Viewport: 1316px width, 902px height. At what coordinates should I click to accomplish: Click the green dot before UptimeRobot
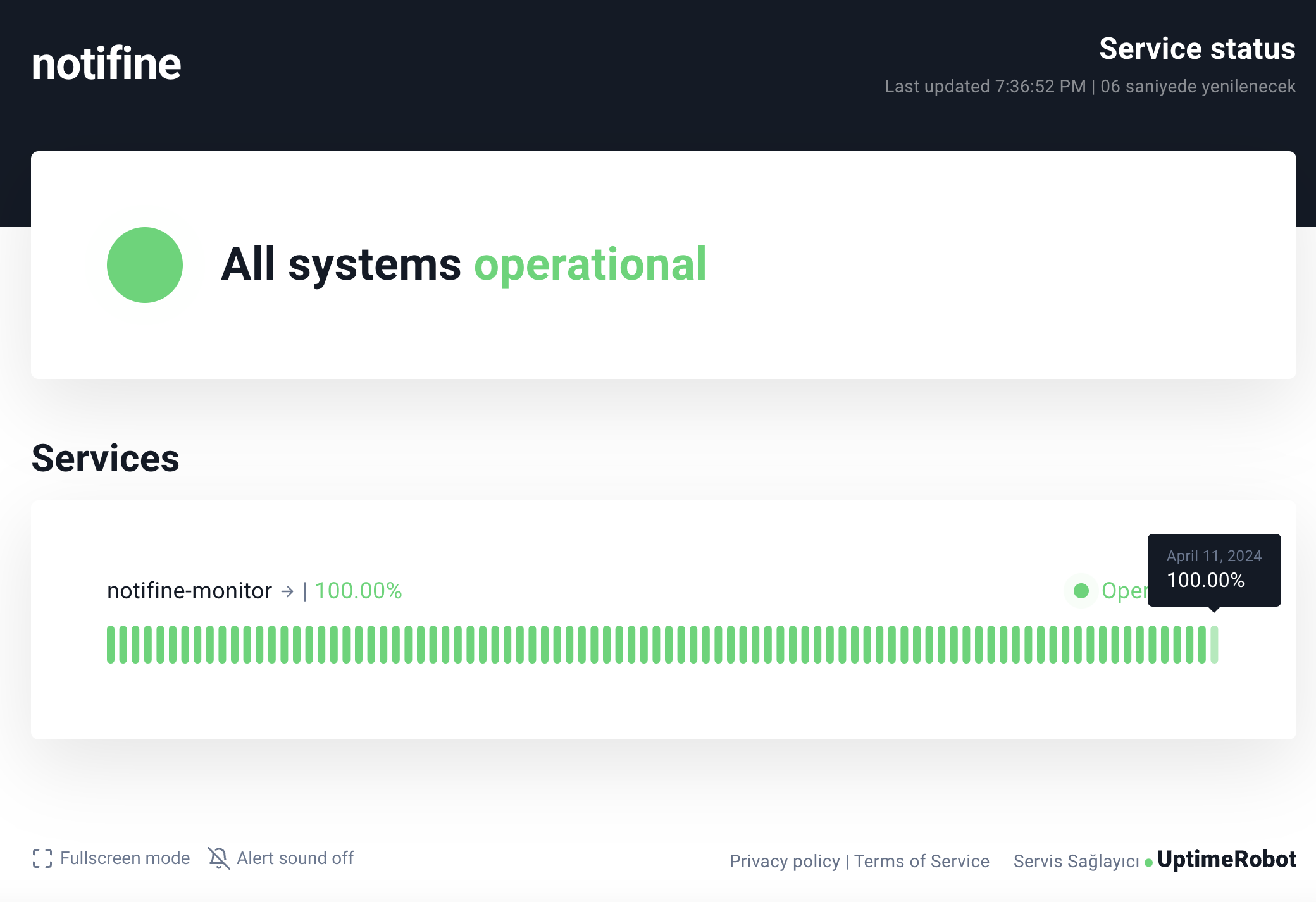click(x=1148, y=863)
